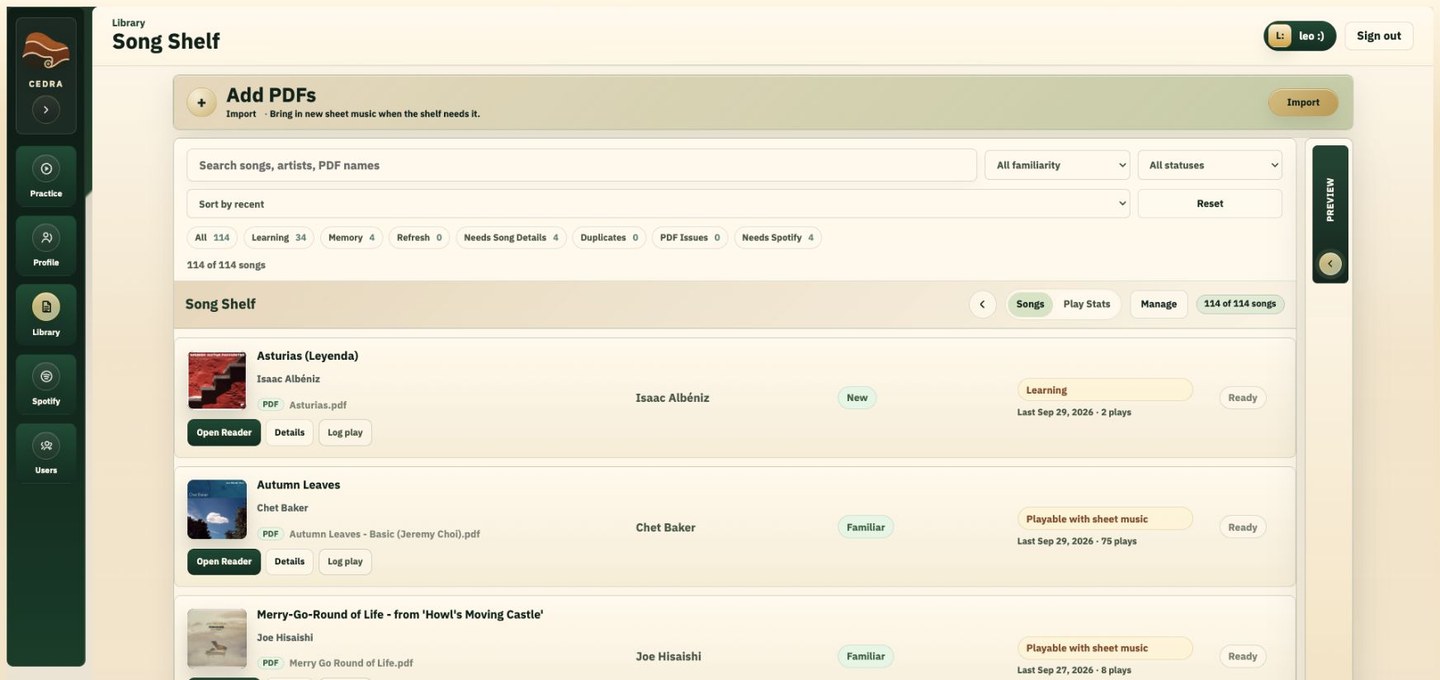Click the Ready badge for Merry-Go-Round of Life
The width and height of the screenshot is (1440, 680).
click(1242, 656)
